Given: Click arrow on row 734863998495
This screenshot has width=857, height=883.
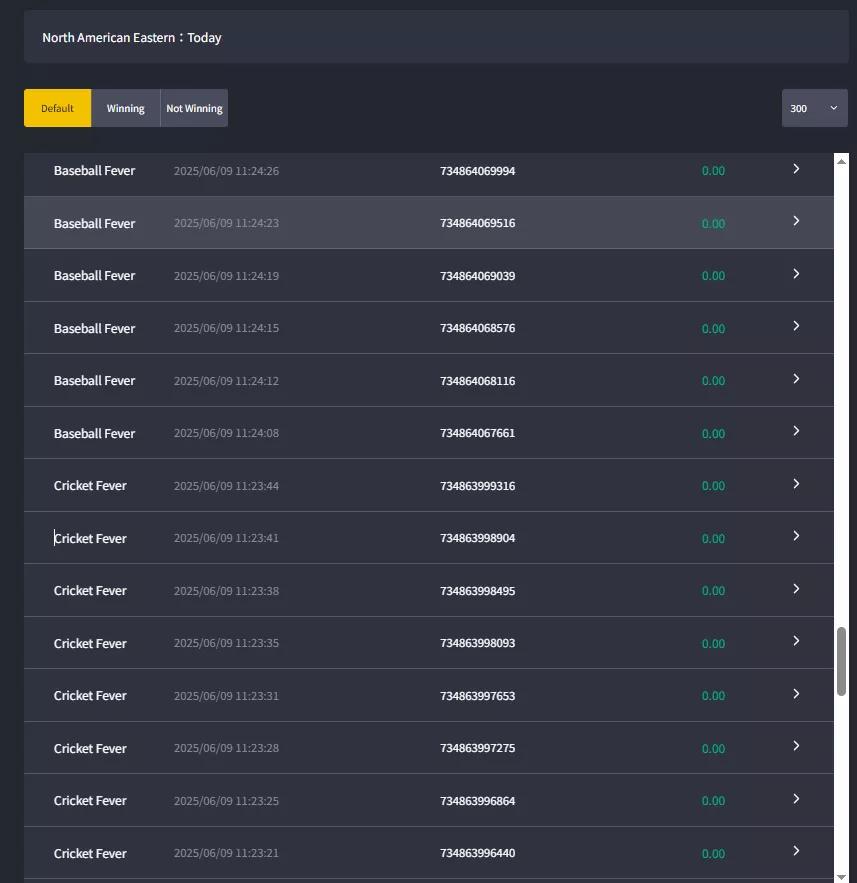Looking at the screenshot, I should point(796,589).
